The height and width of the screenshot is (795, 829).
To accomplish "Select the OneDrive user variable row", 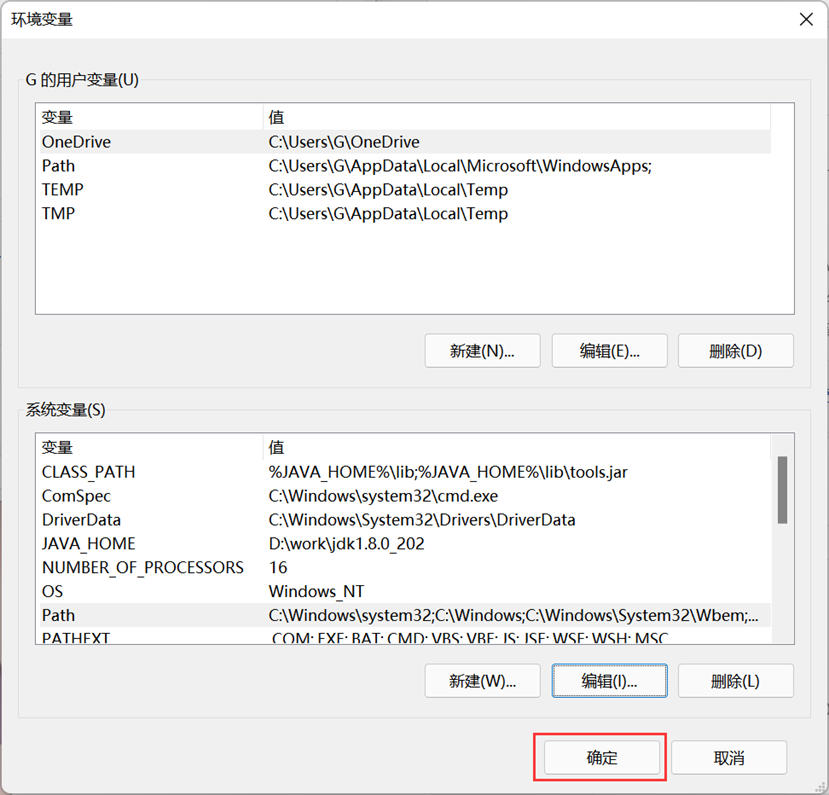I will [x=405, y=142].
